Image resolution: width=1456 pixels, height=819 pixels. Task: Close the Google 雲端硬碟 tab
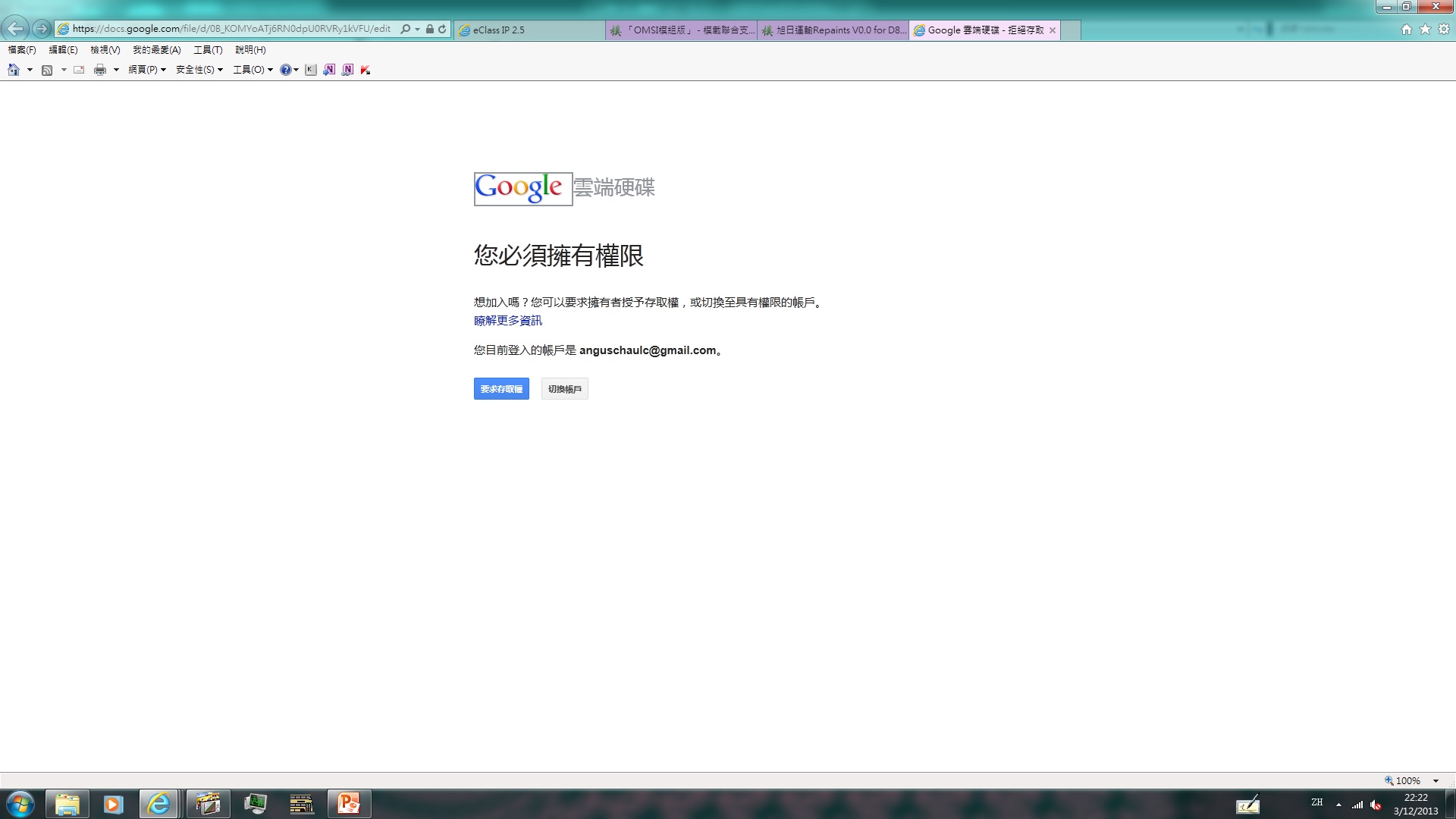pyautogui.click(x=1053, y=30)
